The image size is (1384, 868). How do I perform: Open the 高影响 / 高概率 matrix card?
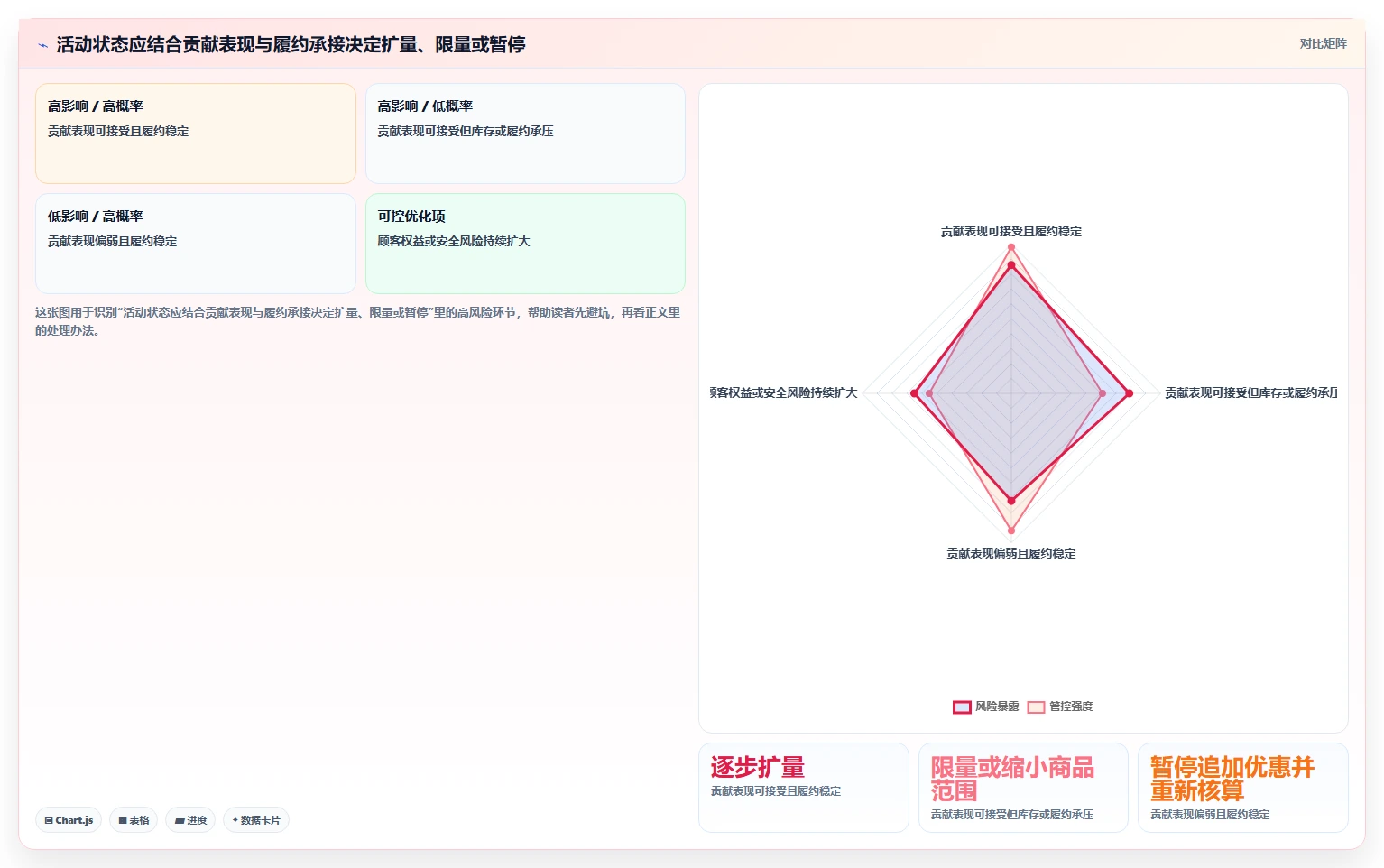(196, 134)
